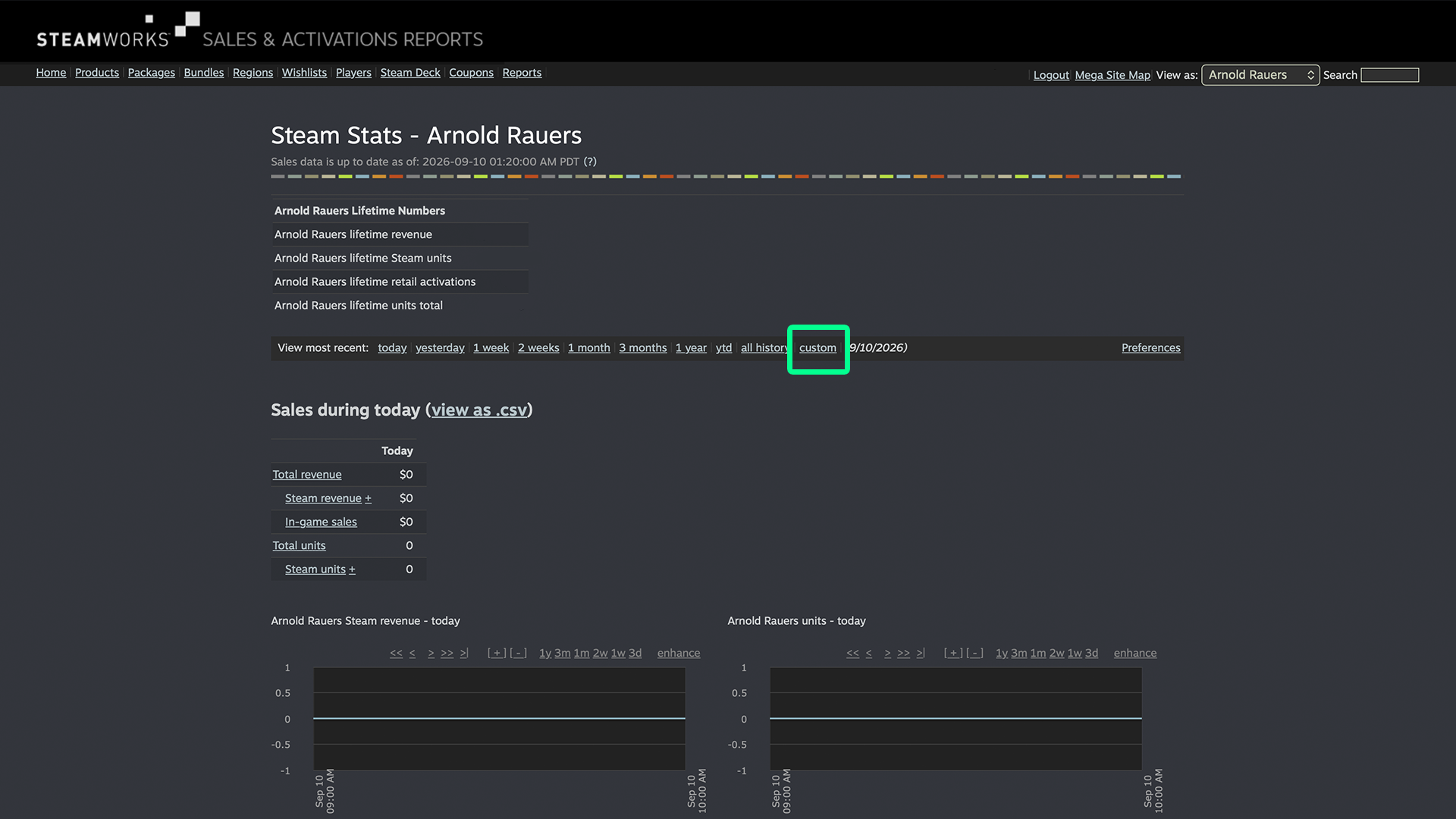1456x819 pixels.
Task: Zoom out [-] on revenue chart
Action: [x=518, y=653]
